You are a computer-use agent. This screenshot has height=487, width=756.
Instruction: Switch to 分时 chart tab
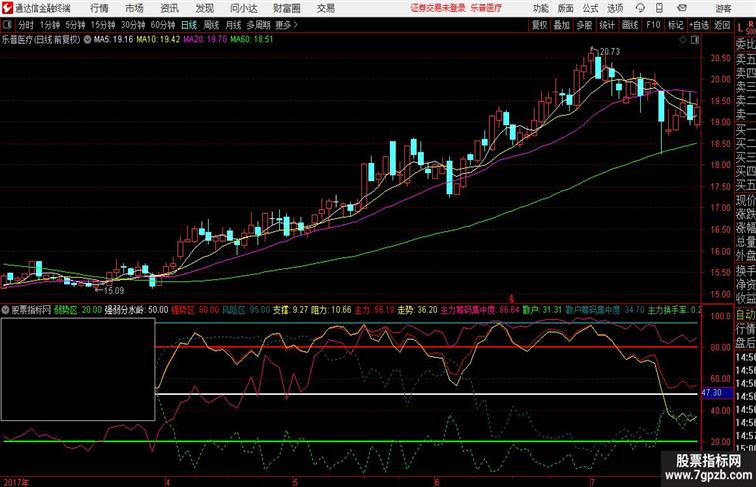[26, 25]
